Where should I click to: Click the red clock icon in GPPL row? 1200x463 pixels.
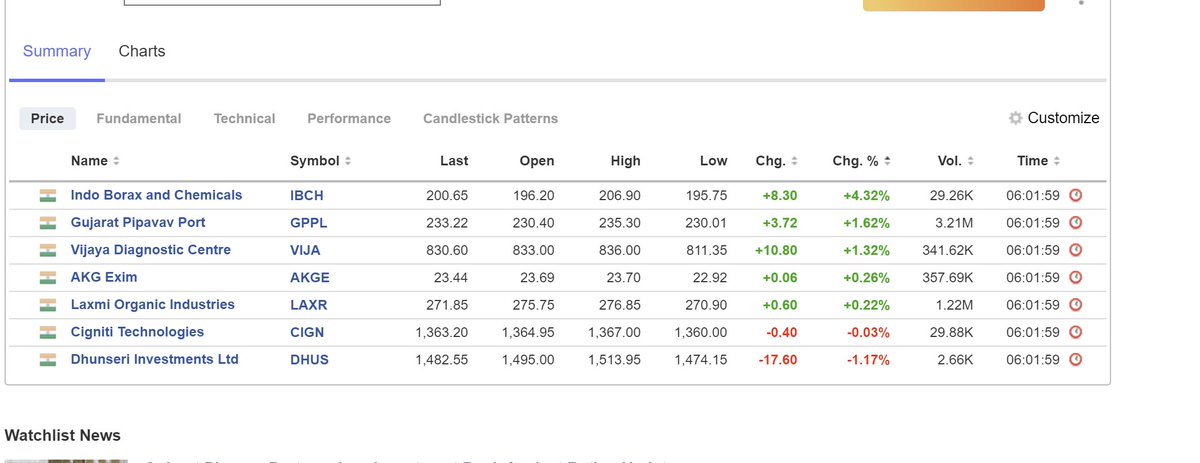(1076, 223)
